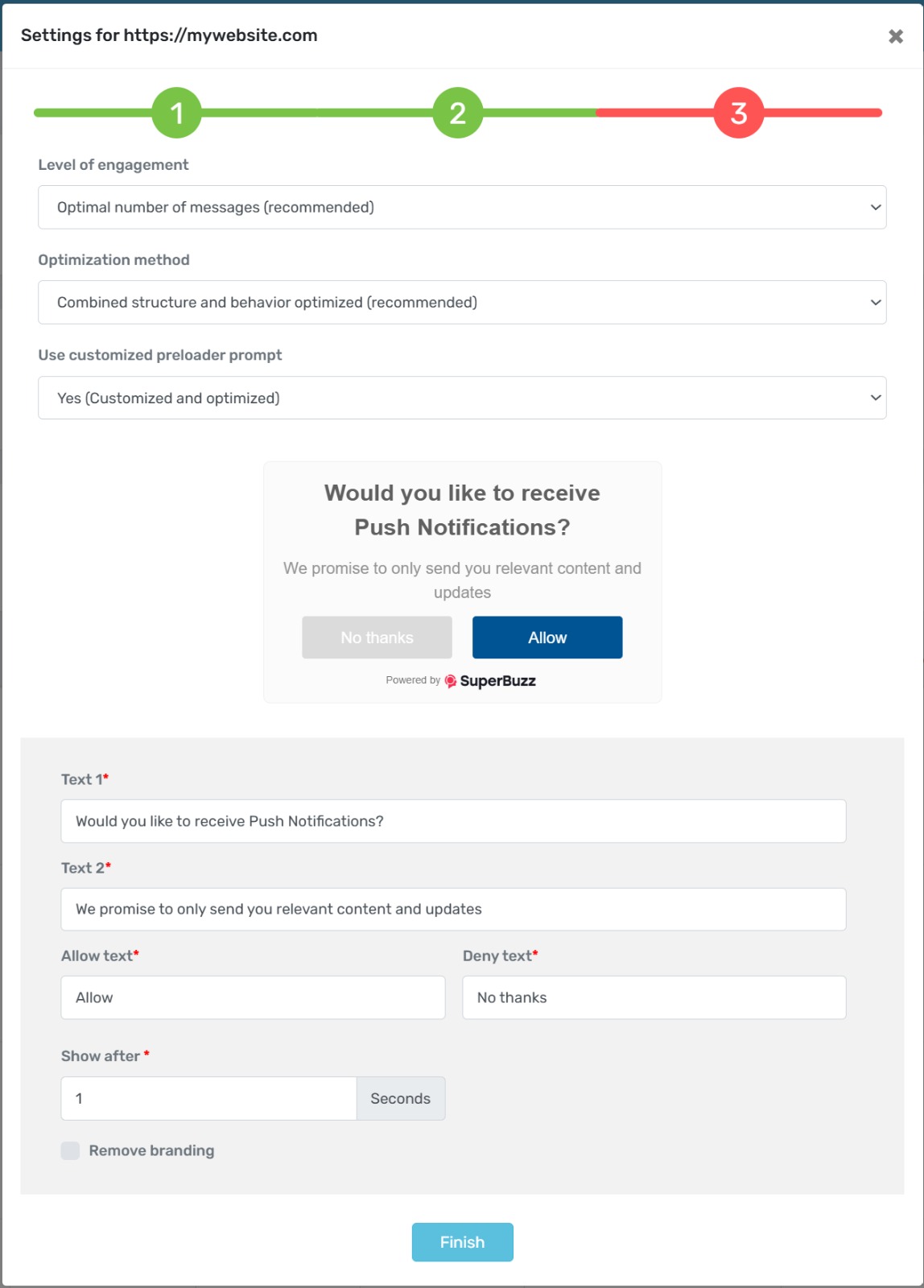Click Allow button in preview prompt
This screenshot has height=1288, width=924.
point(547,638)
